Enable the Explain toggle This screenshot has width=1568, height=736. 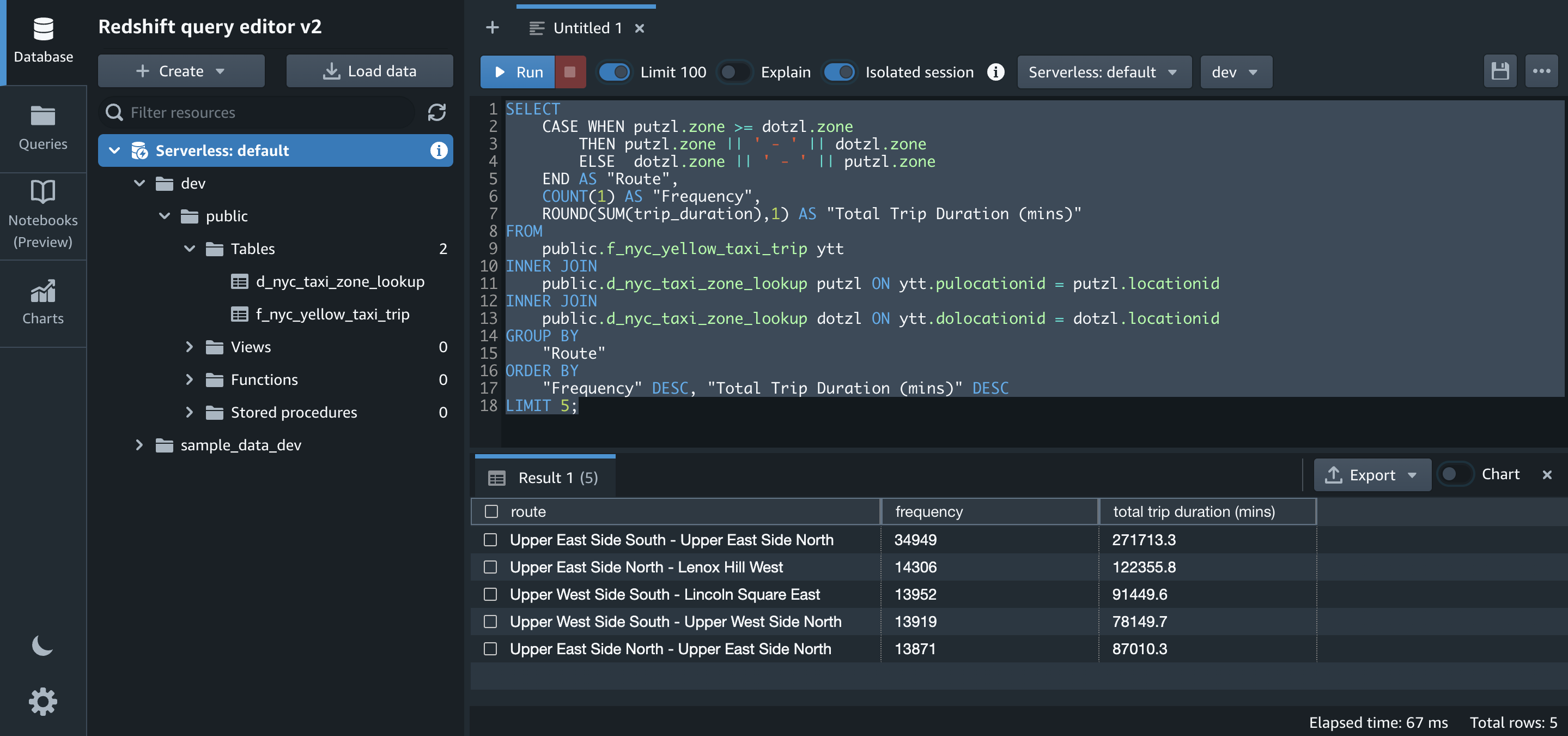734,72
